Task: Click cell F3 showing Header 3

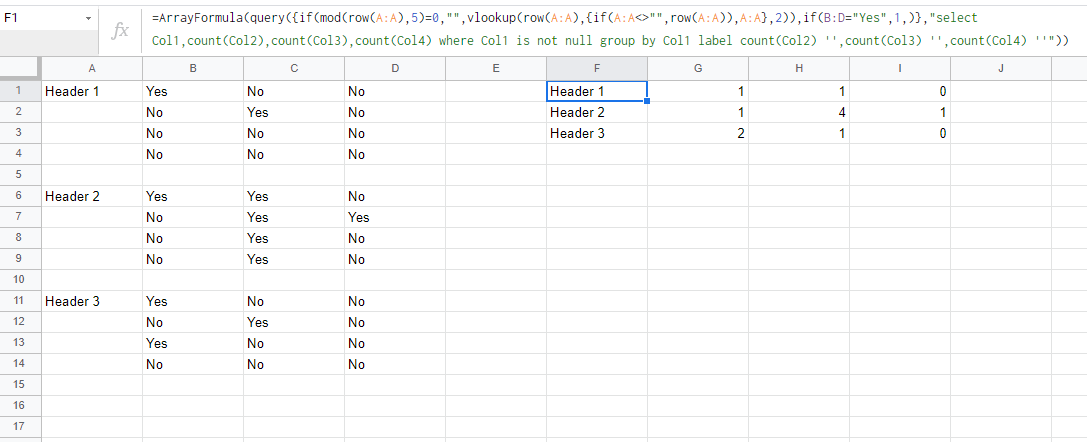Action: (597, 133)
